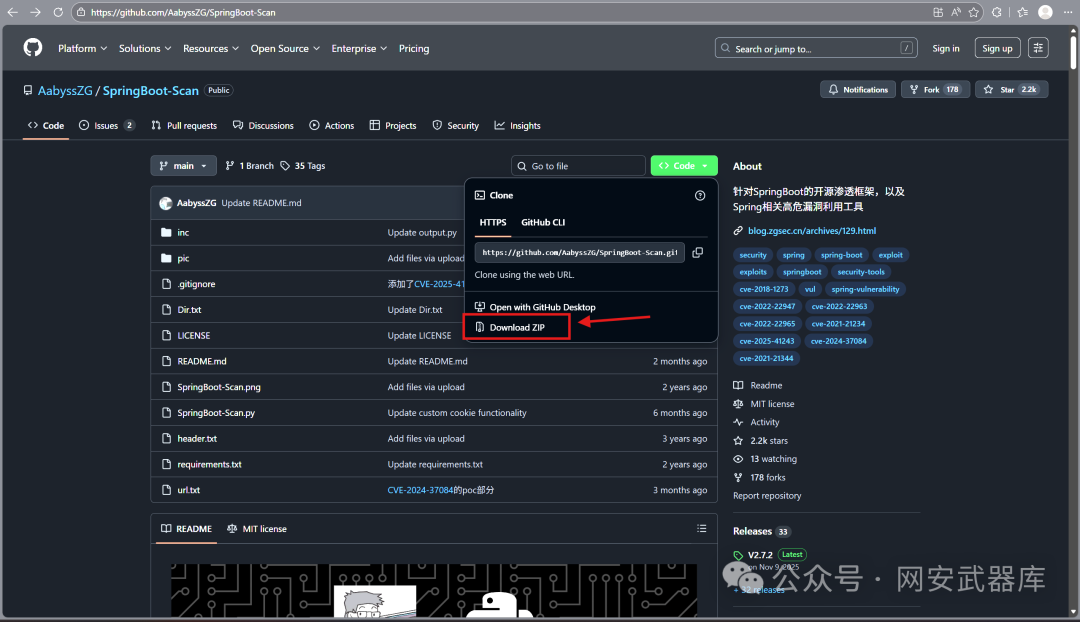This screenshot has height=622, width=1080.
Task: Toggle watching the repository
Action: tap(771, 458)
